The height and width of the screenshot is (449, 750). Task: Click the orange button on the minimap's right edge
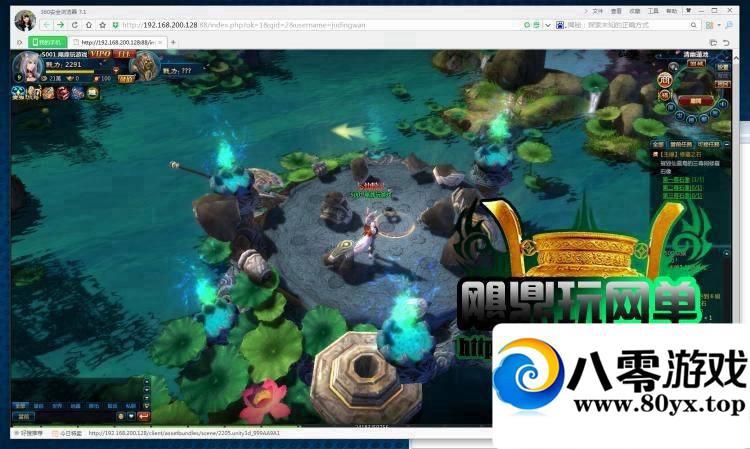pos(723,84)
